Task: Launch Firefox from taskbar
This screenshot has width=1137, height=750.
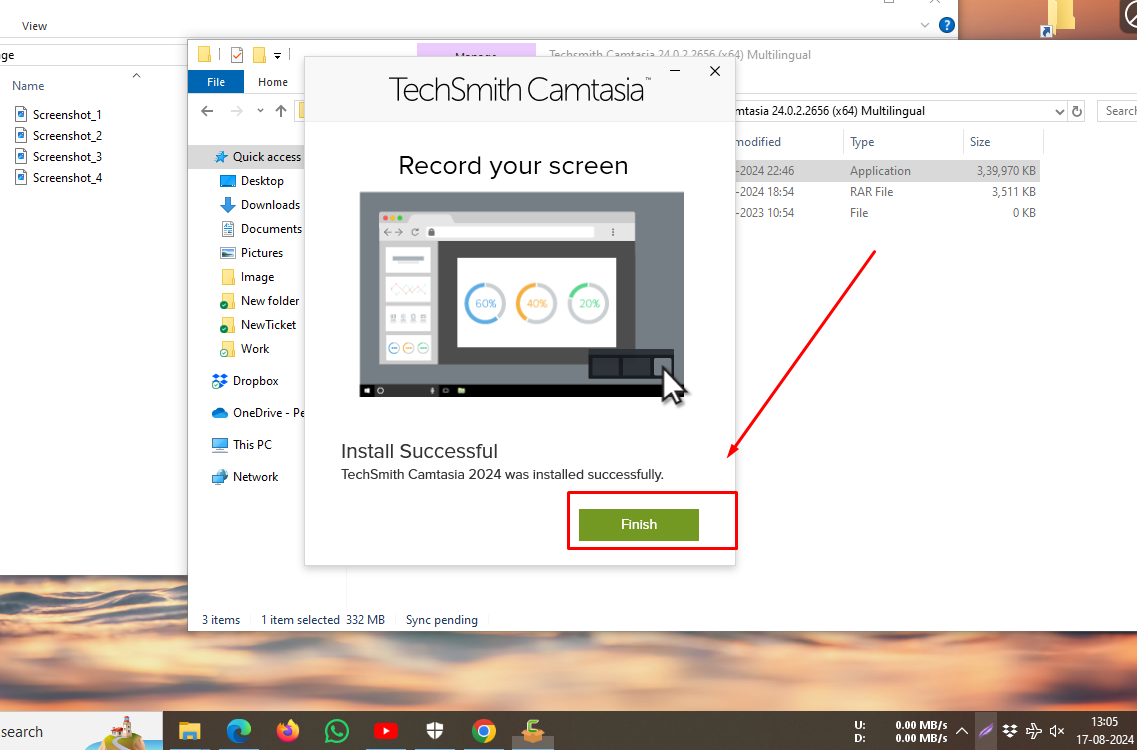Action: click(x=288, y=730)
